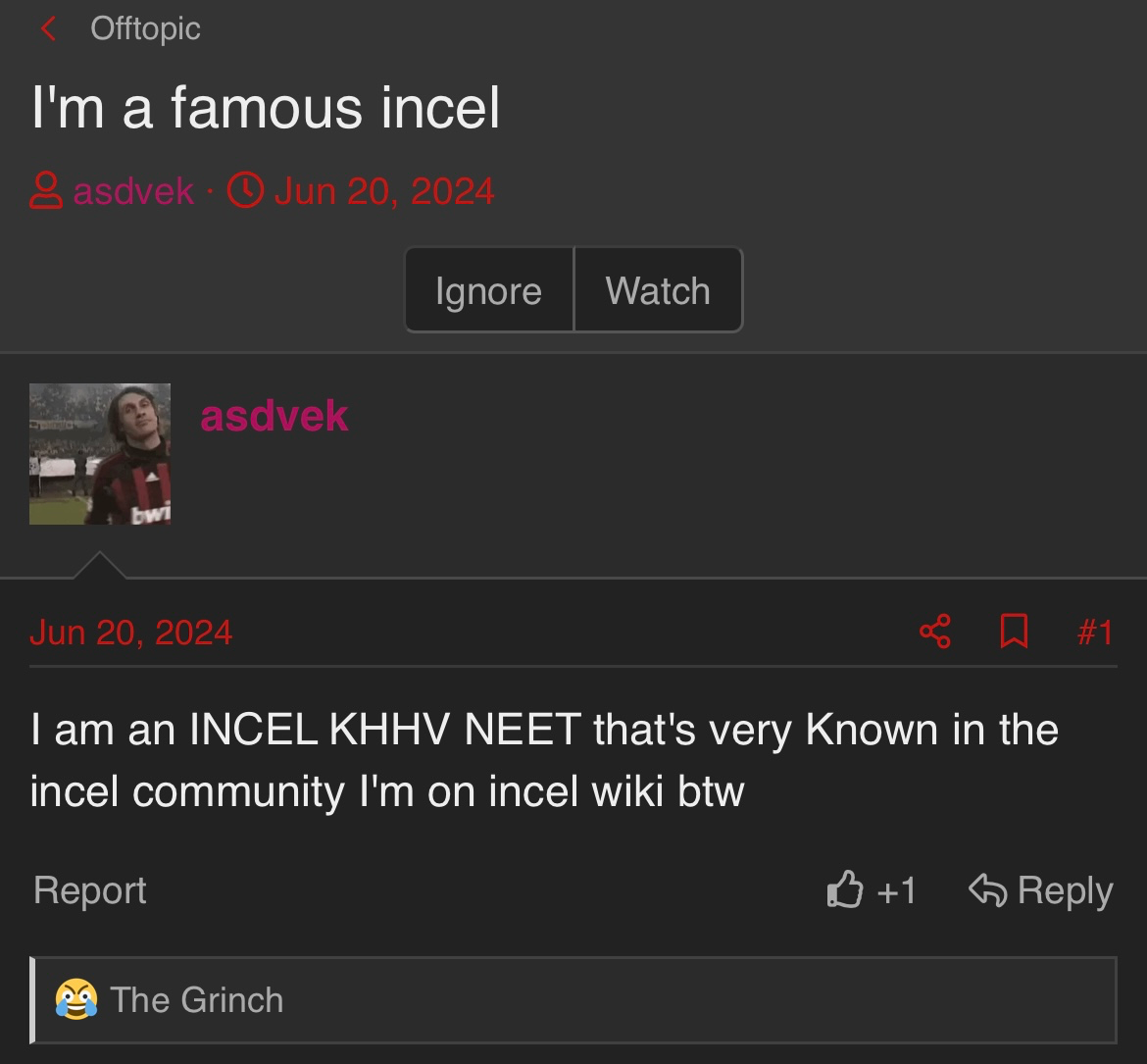
Task: Open asdvek author link under thread title
Action: pyautogui.click(x=133, y=191)
